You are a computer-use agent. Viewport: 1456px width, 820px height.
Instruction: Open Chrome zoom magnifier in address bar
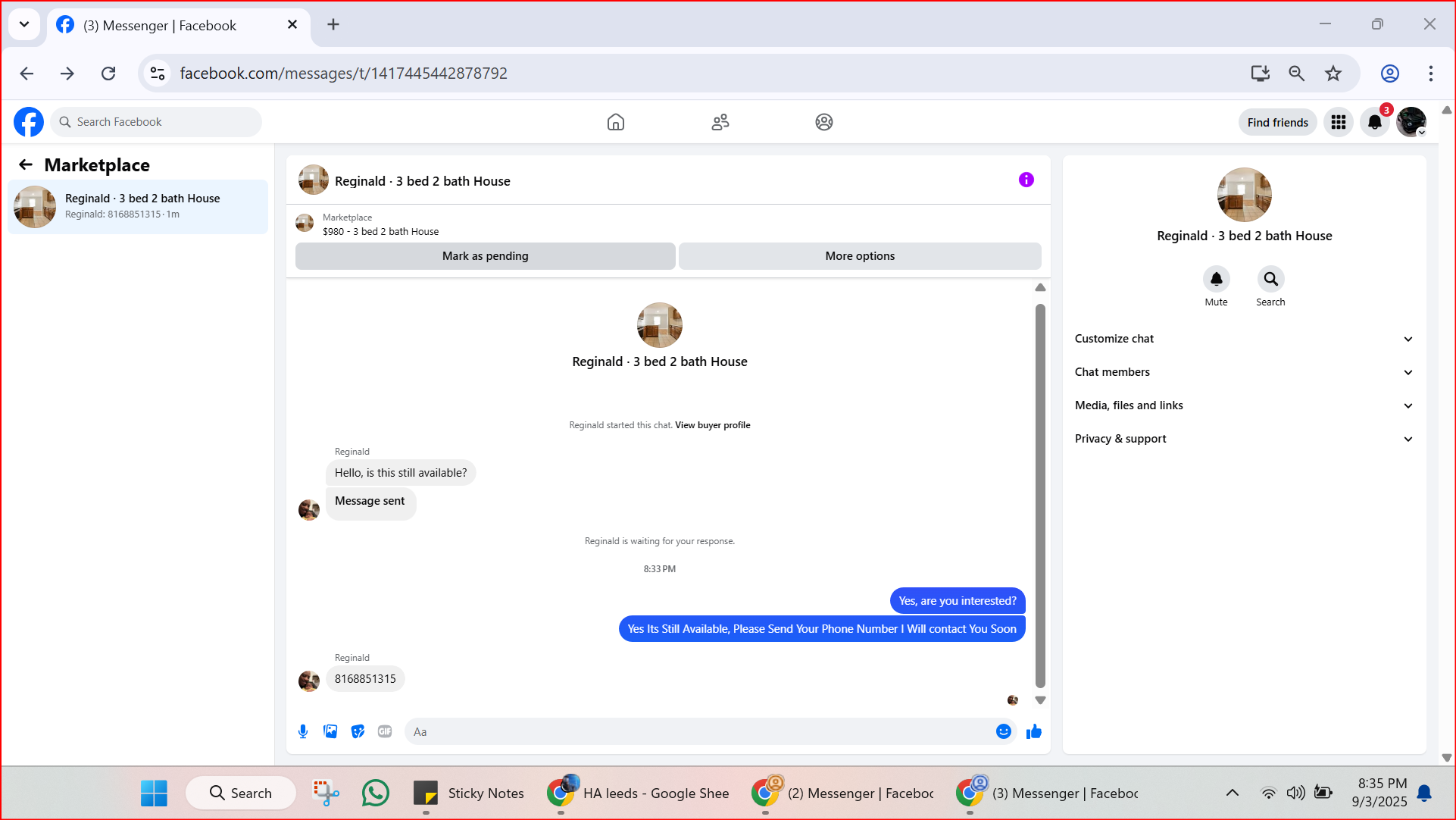click(x=1297, y=74)
